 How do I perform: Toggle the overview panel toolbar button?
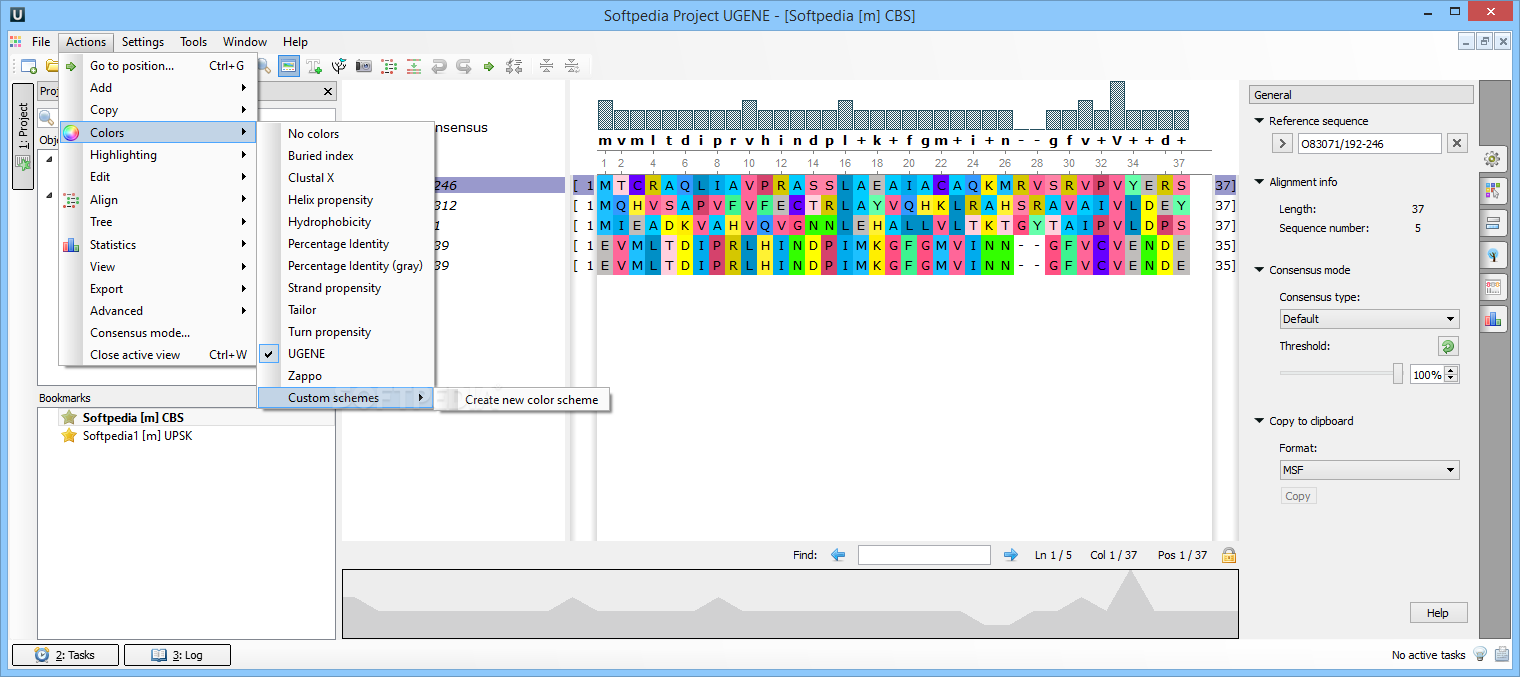[x=289, y=66]
